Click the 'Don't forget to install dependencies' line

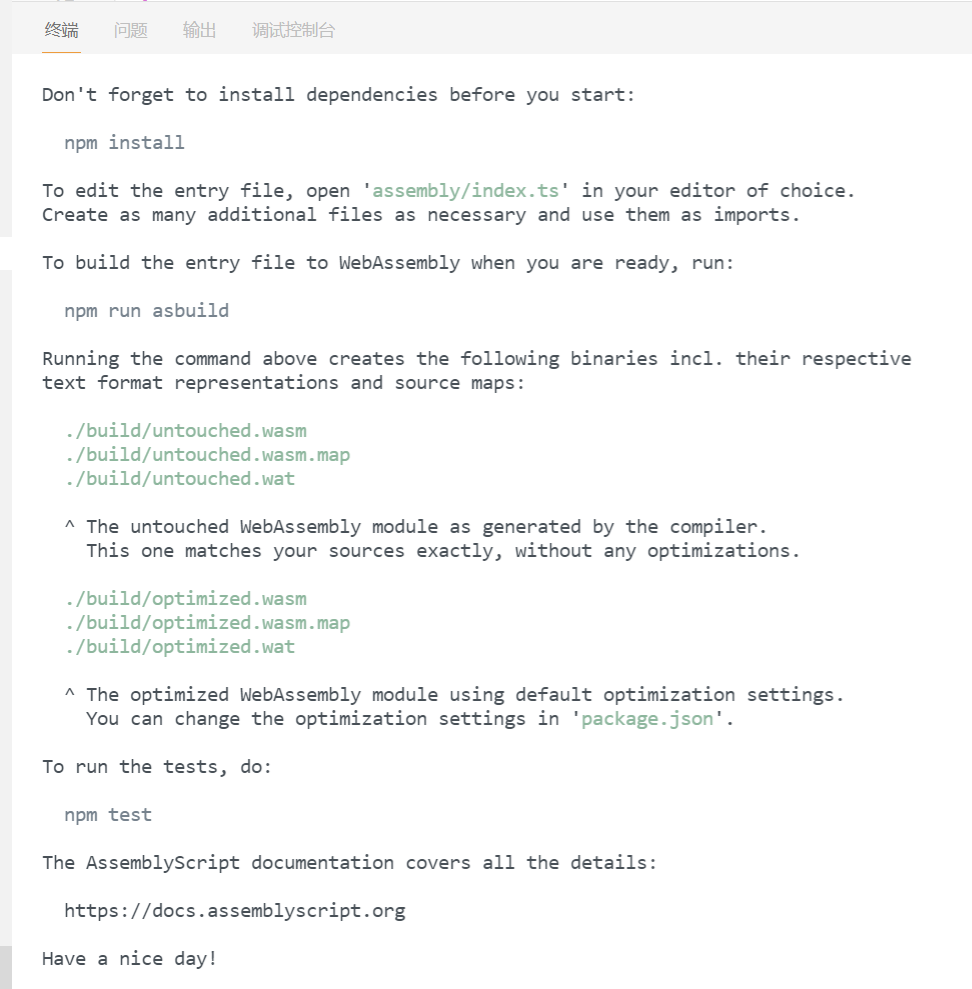(x=339, y=95)
